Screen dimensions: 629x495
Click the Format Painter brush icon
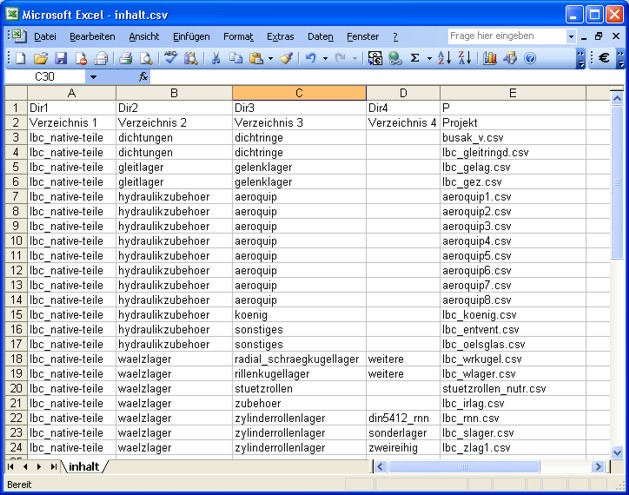click(x=287, y=58)
